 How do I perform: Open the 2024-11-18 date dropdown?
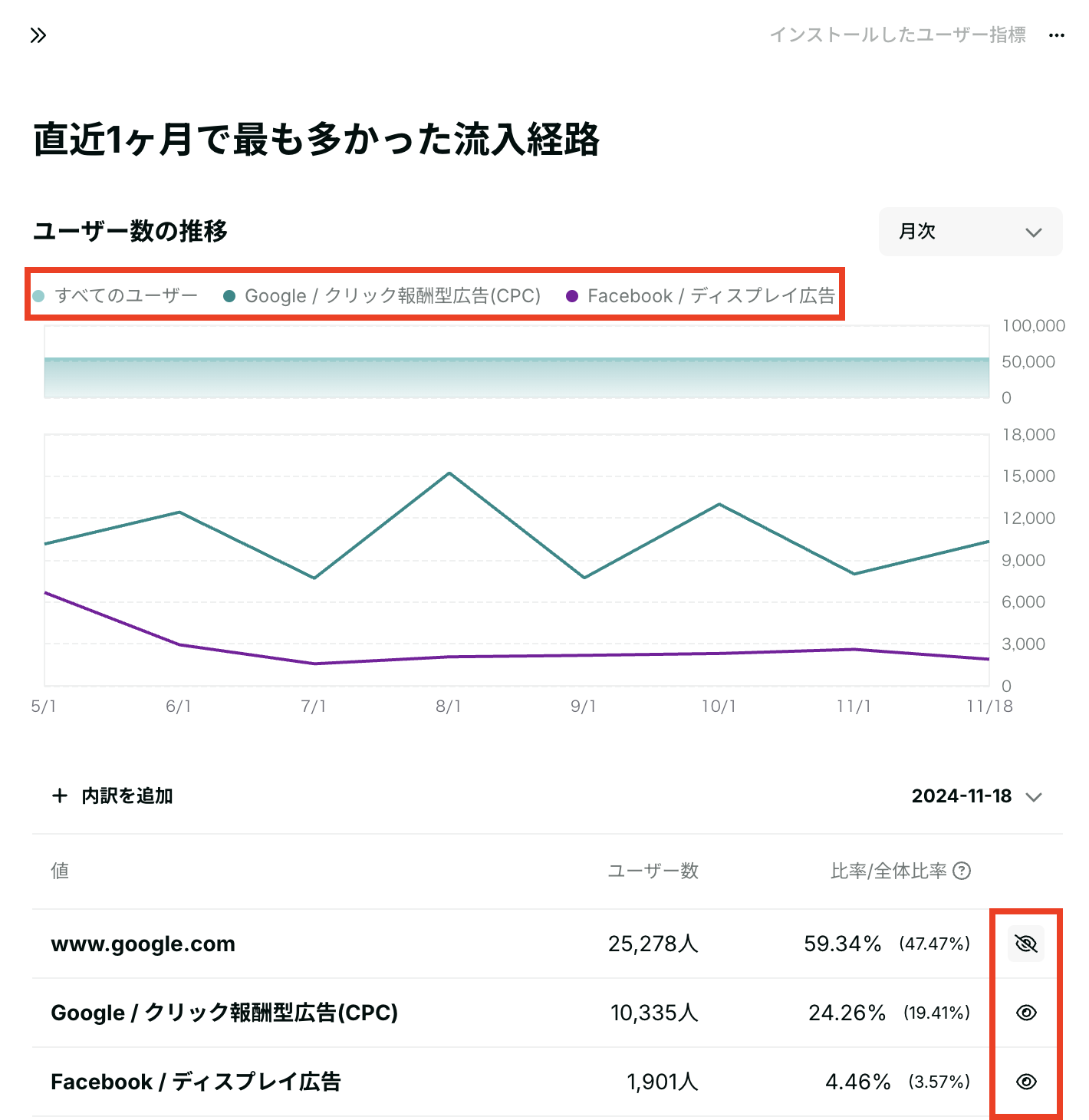tap(976, 796)
